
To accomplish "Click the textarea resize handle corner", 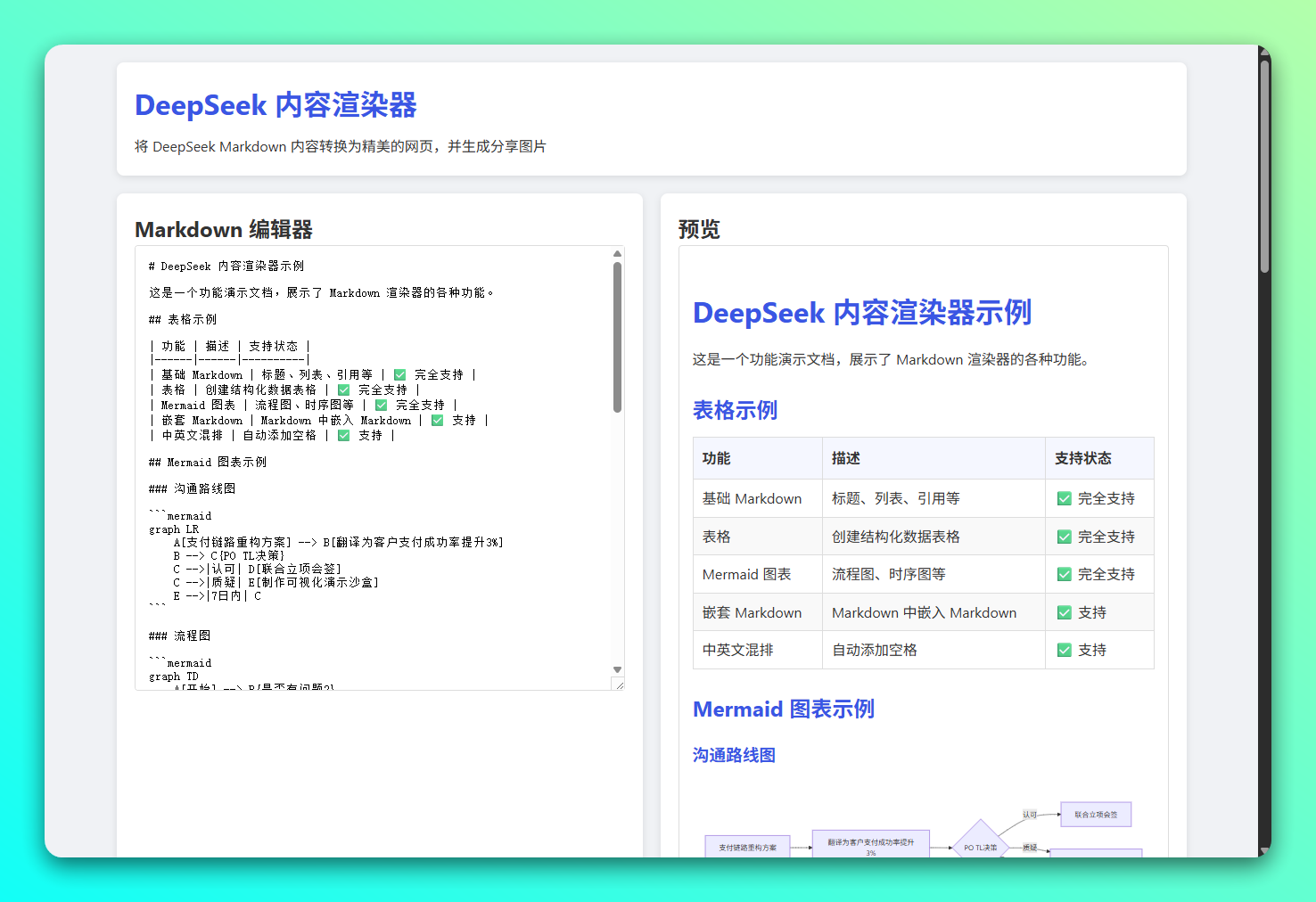I will (x=618, y=684).
